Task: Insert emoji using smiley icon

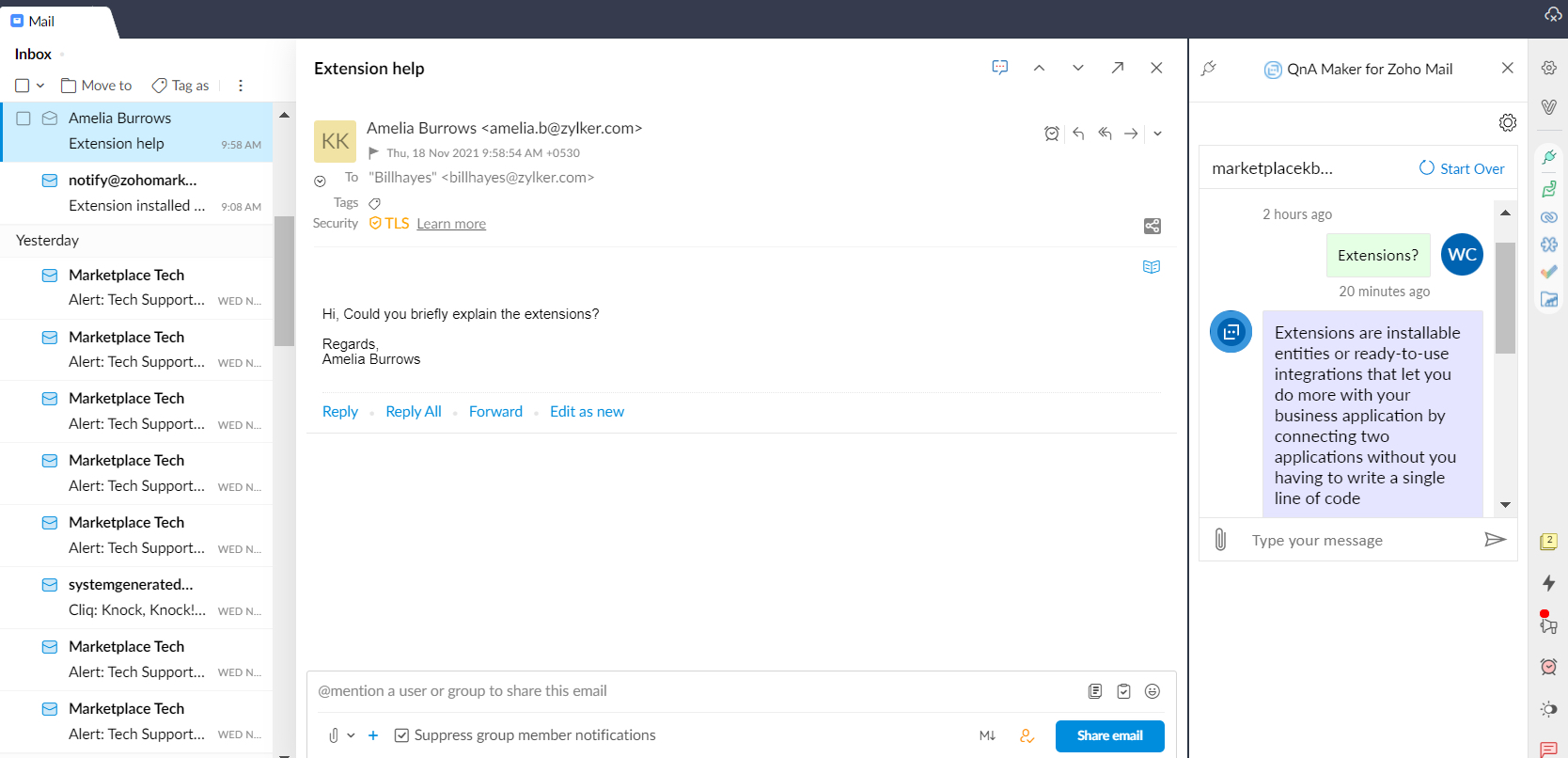Action: 1152,691
